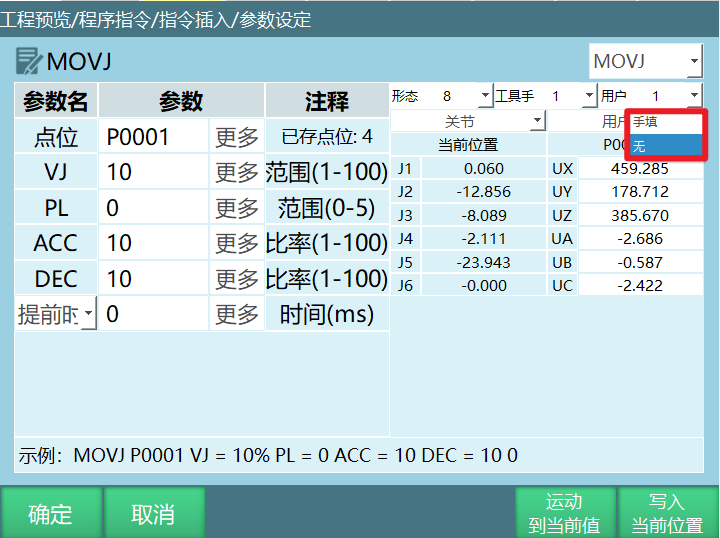Expand the 用户 dropdown showing 1
Viewport: 720px width, 538px height.
(694, 95)
